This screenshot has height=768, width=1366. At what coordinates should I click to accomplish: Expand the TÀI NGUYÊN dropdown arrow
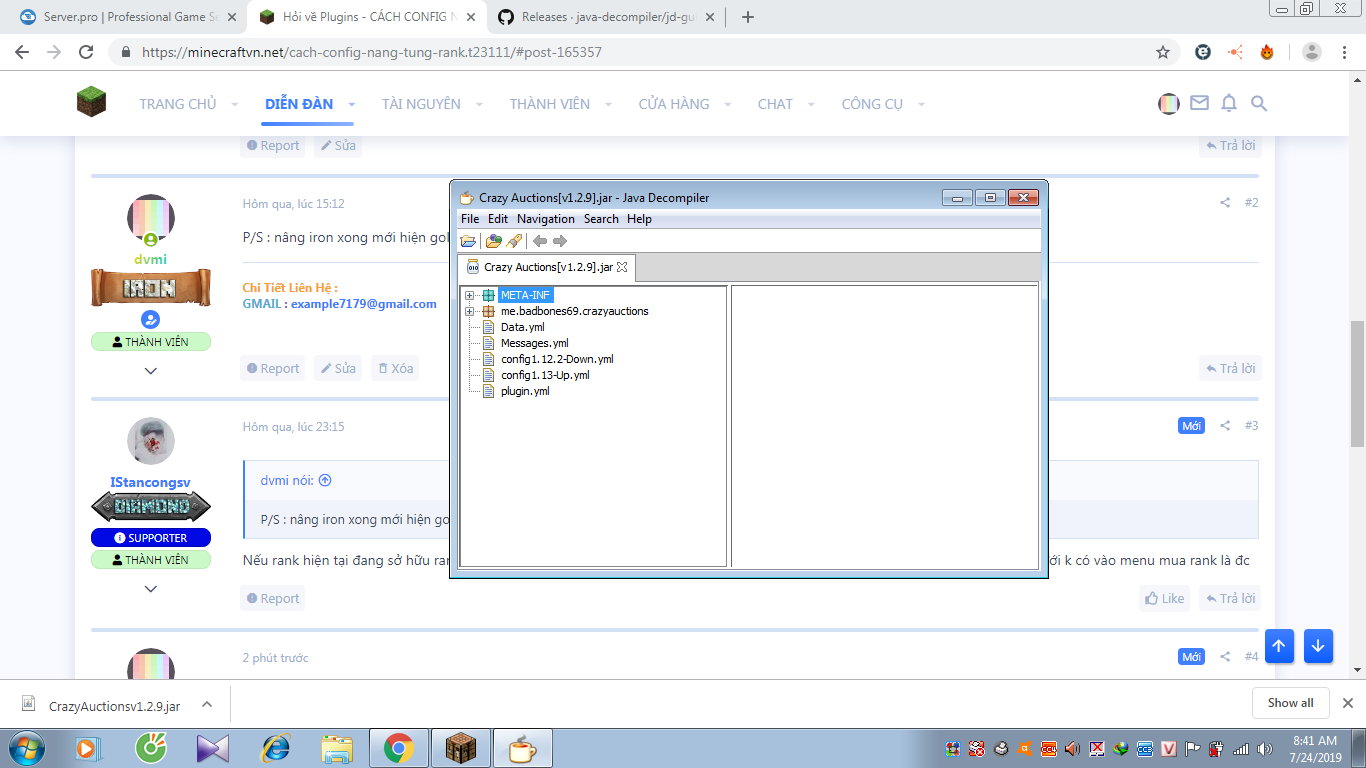coord(479,104)
